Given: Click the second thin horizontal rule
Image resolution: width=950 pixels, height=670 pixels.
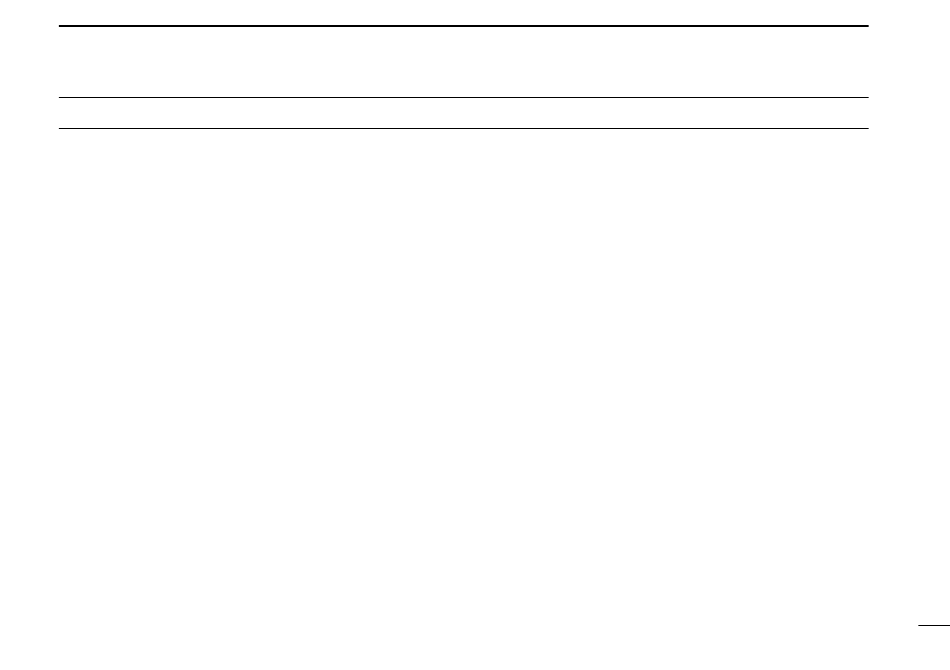Looking at the screenshot, I should pos(463,97).
